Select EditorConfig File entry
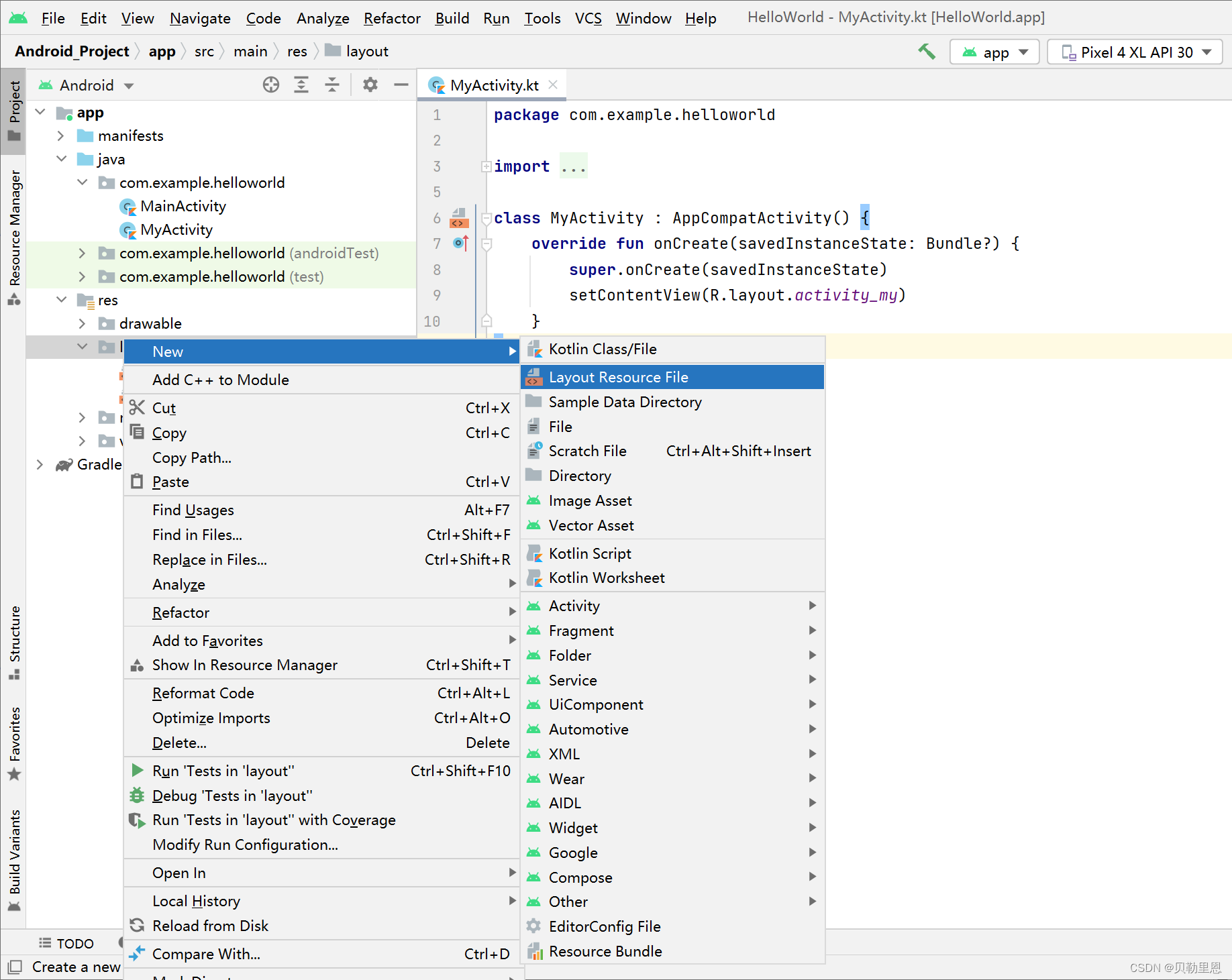 pos(673,926)
